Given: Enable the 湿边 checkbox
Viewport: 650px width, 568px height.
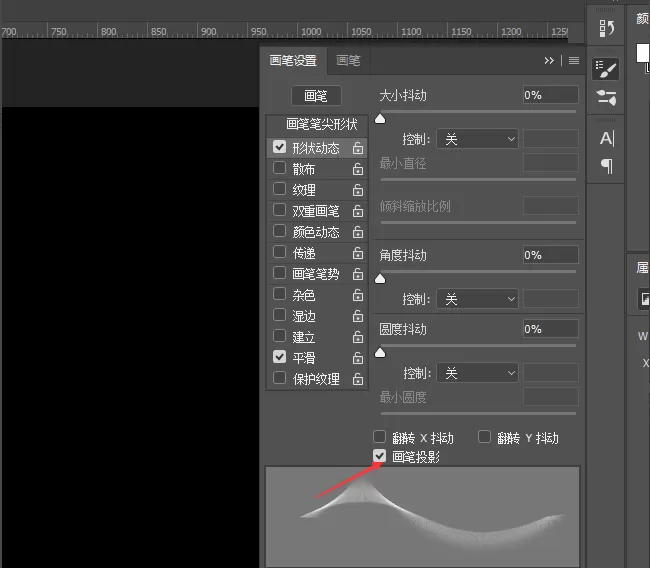Looking at the screenshot, I should click(279, 315).
